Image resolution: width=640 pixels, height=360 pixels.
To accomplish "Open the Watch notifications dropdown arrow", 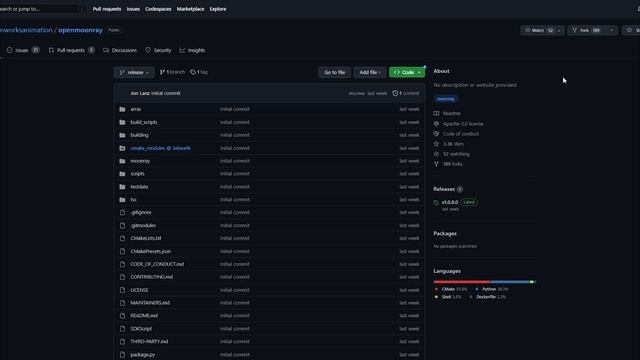I will pyautogui.click(x=559, y=30).
